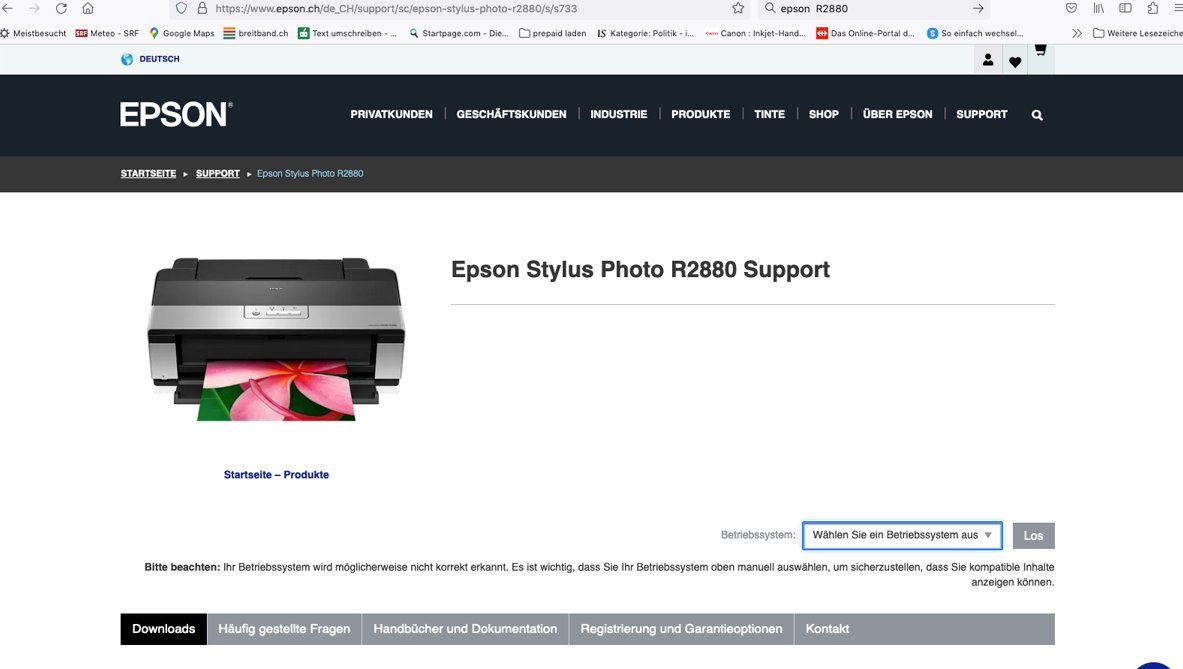Change language via the DEUTSCH globe link
Viewport: 1183px width, 669px height.
point(150,59)
